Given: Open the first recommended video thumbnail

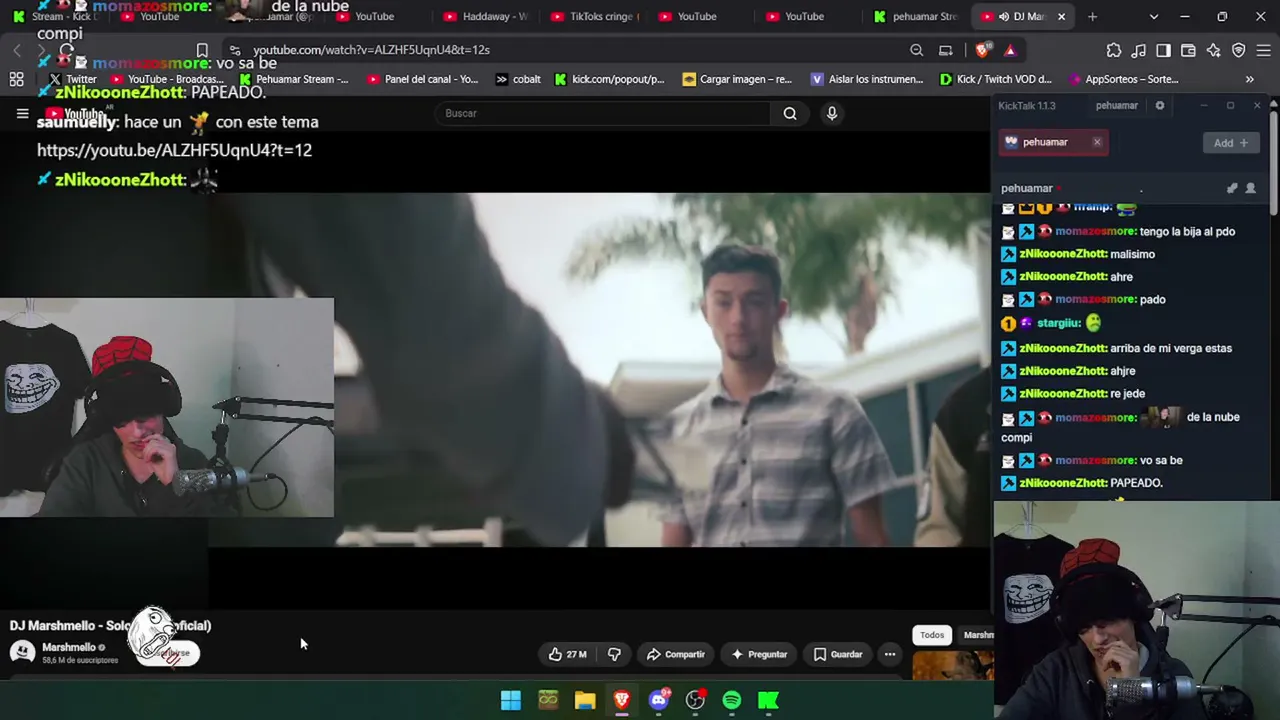Looking at the screenshot, I should 953,665.
